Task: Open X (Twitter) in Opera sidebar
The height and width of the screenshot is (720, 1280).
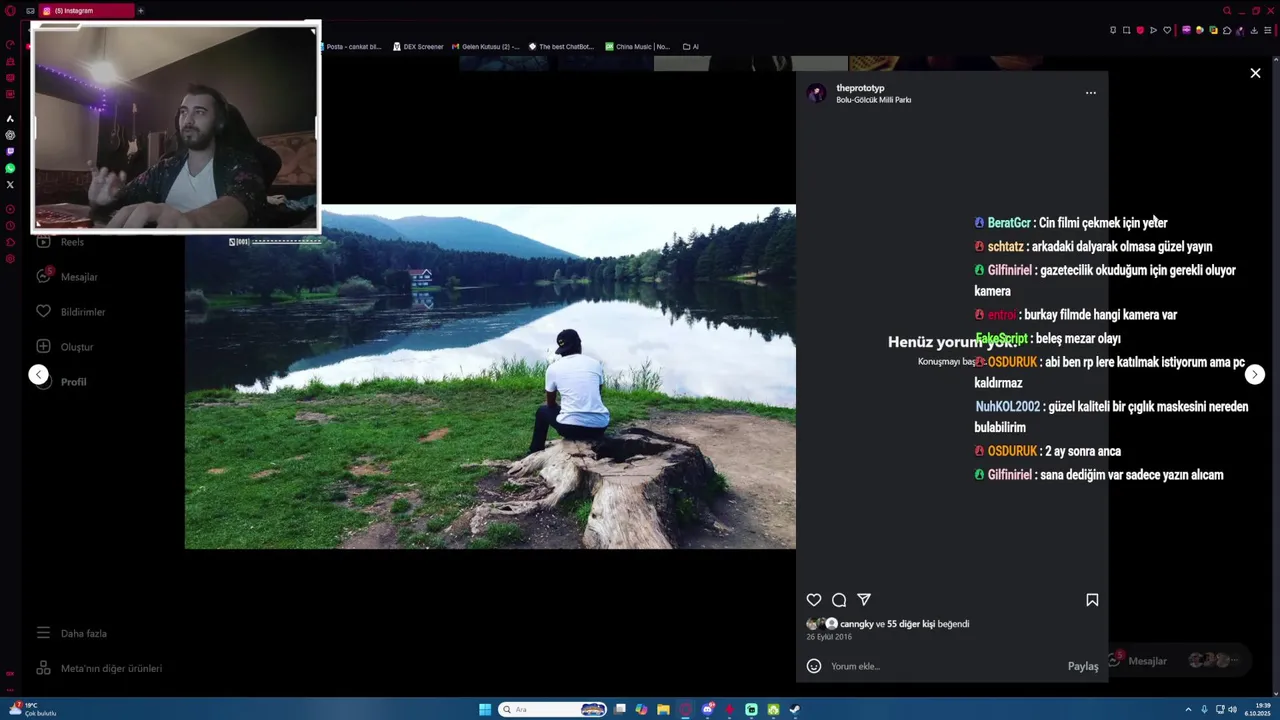Action: [x=10, y=185]
